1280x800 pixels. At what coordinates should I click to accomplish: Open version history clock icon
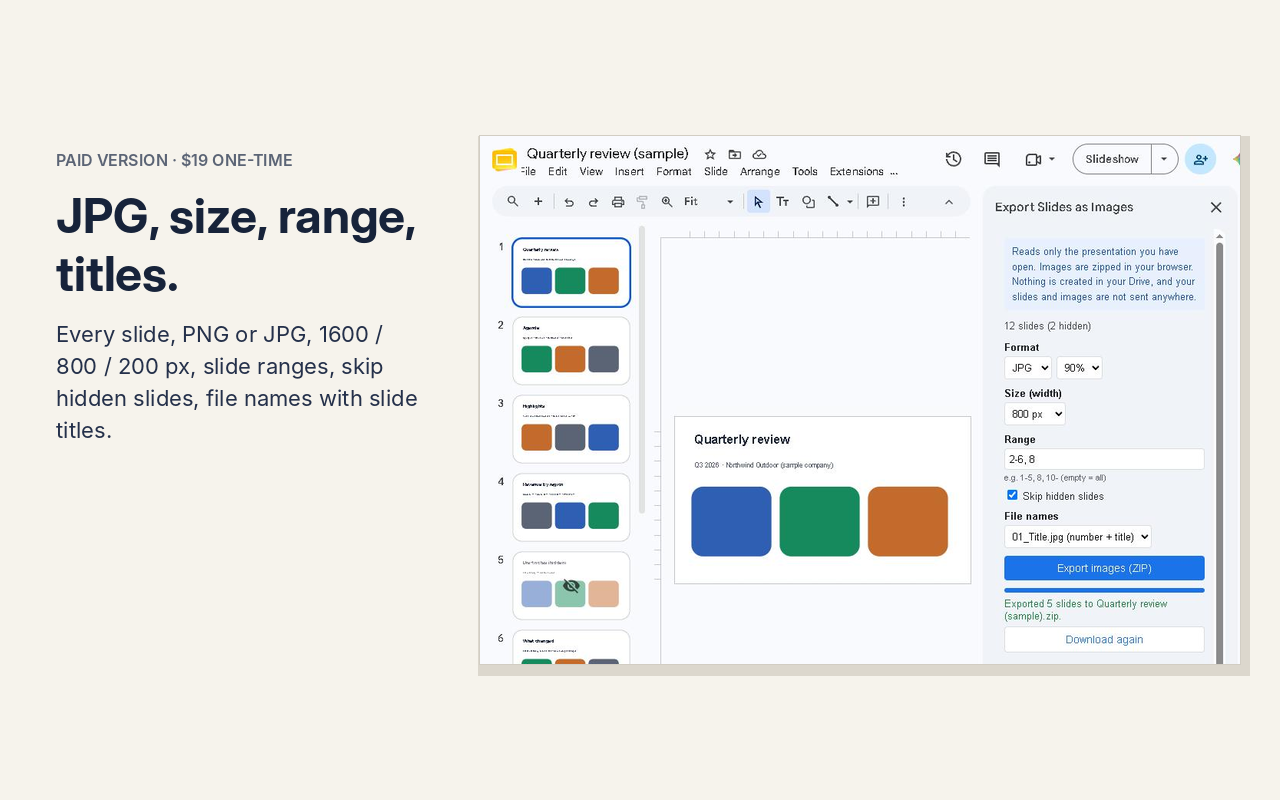[x=953, y=159]
